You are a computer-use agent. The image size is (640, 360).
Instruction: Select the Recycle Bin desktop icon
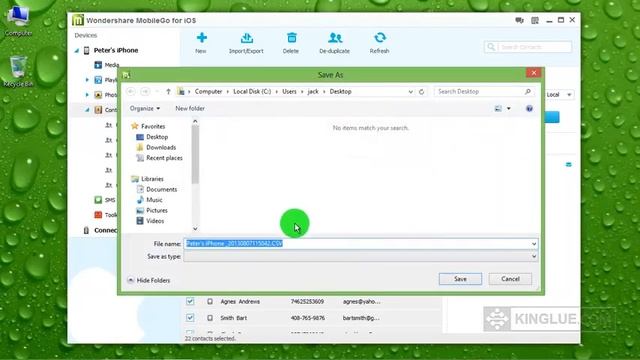click(x=18, y=71)
